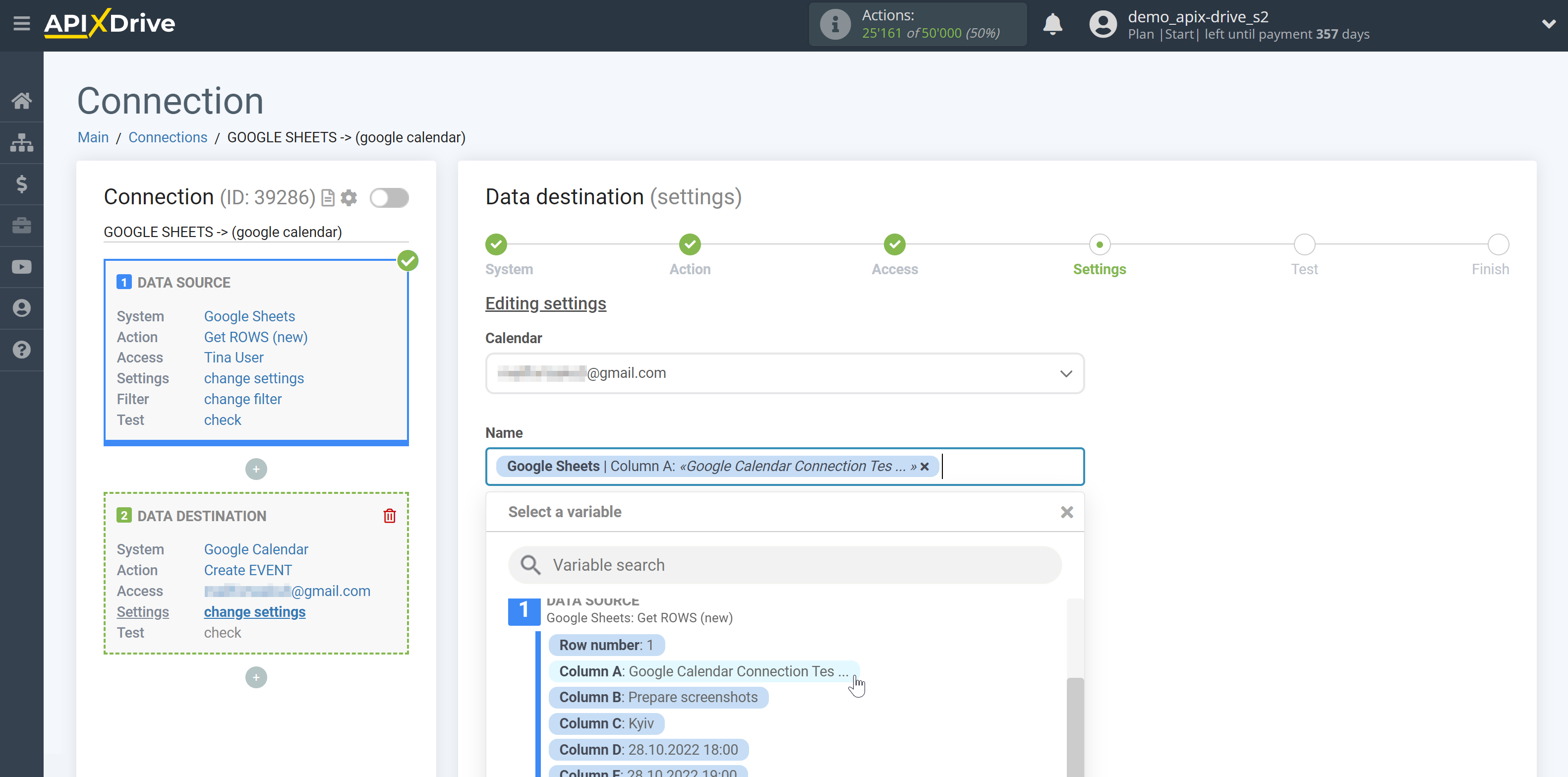This screenshot has width=1568, height=777.
Task: Click the destination gmail access link
Action: [288, 591]
